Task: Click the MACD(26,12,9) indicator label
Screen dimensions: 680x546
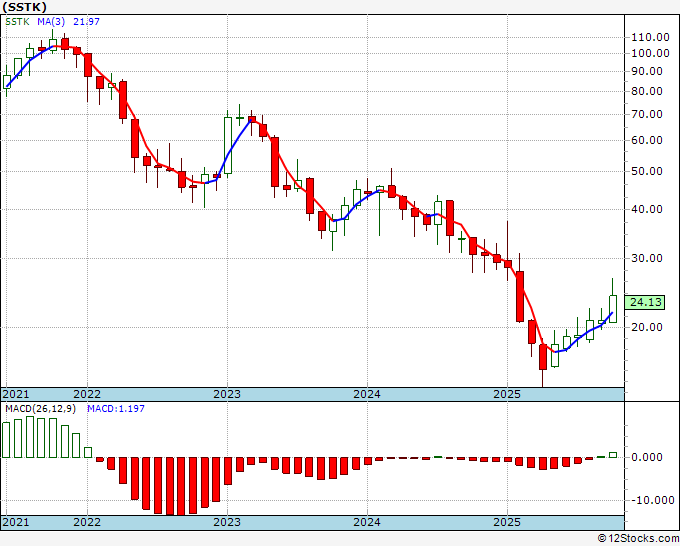Action: [40, 409]
